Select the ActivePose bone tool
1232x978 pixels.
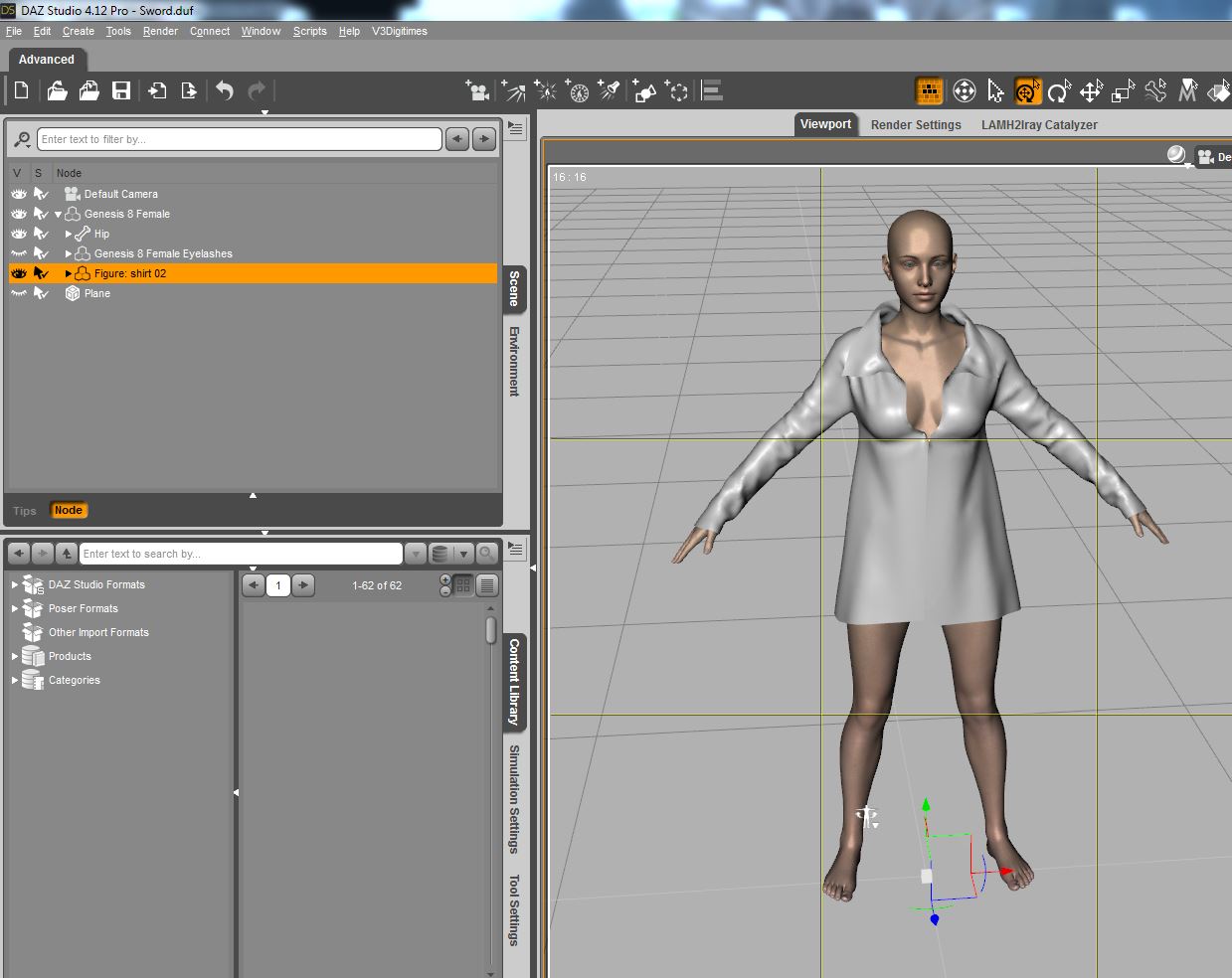point(1155,91)
